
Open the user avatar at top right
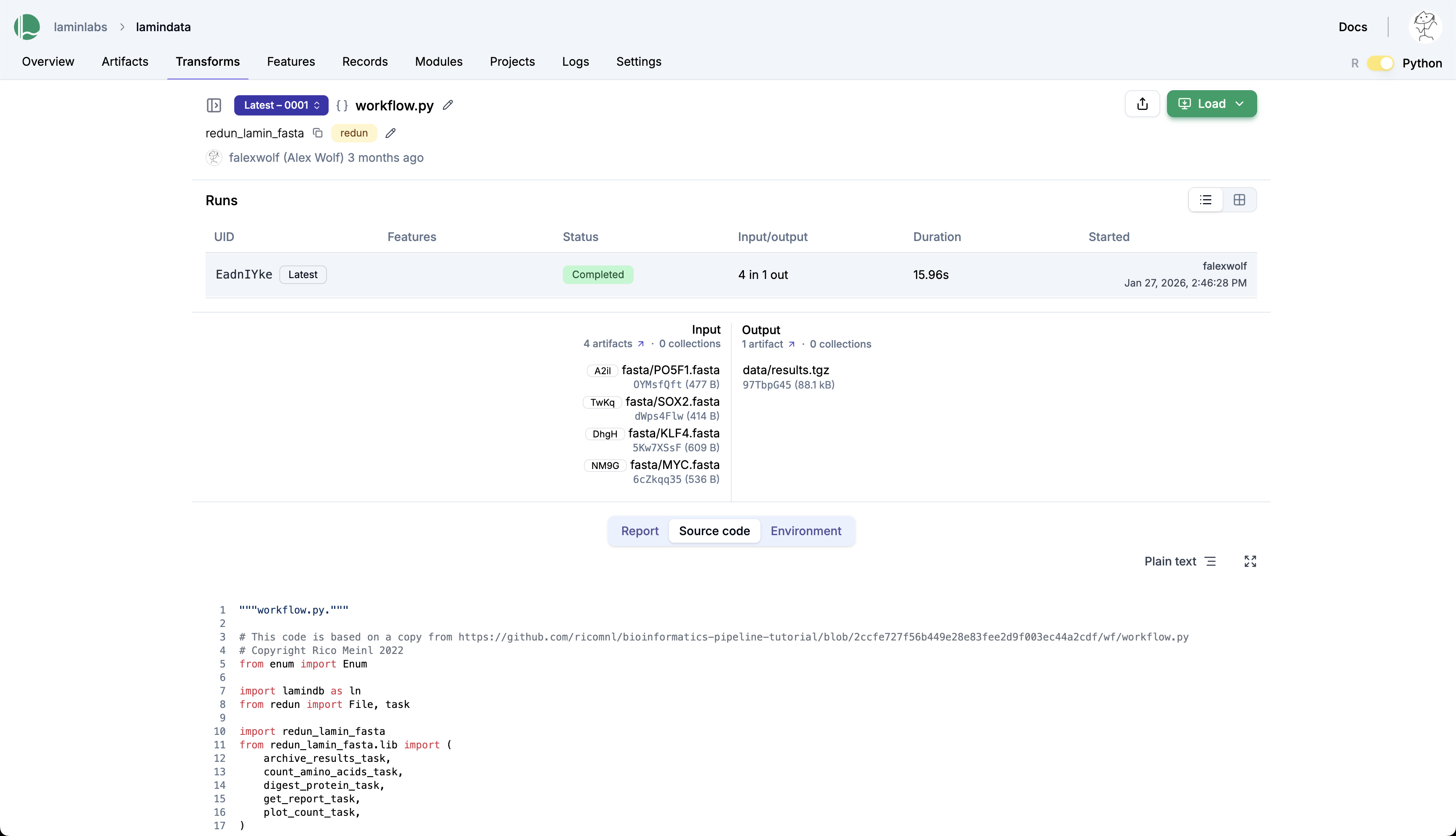1425,27
